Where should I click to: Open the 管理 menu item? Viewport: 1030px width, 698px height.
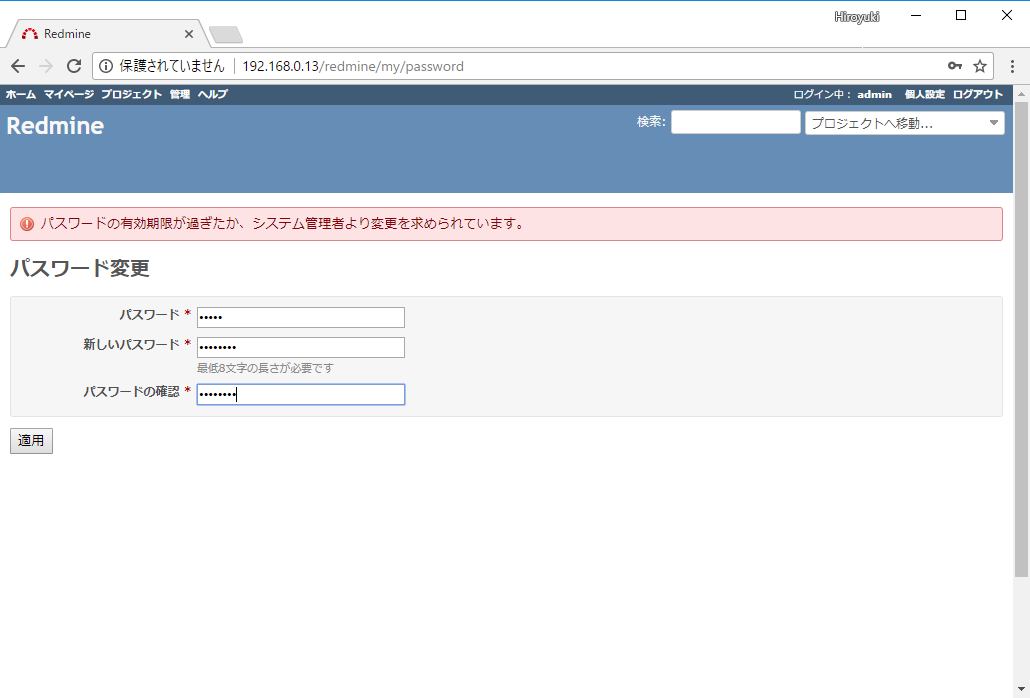tap(180, 94)
